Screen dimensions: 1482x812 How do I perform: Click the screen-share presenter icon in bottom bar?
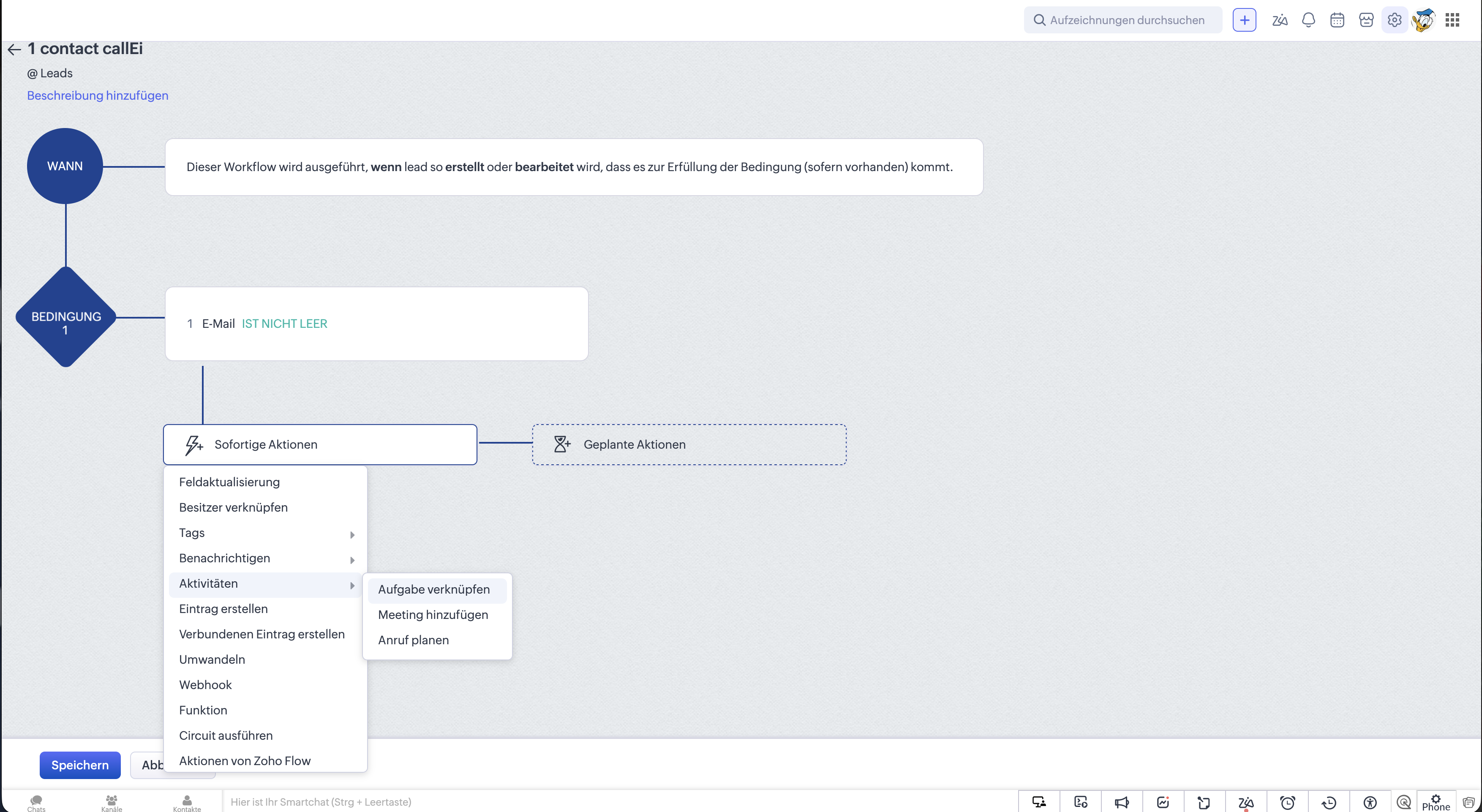tap(1039, 801)
